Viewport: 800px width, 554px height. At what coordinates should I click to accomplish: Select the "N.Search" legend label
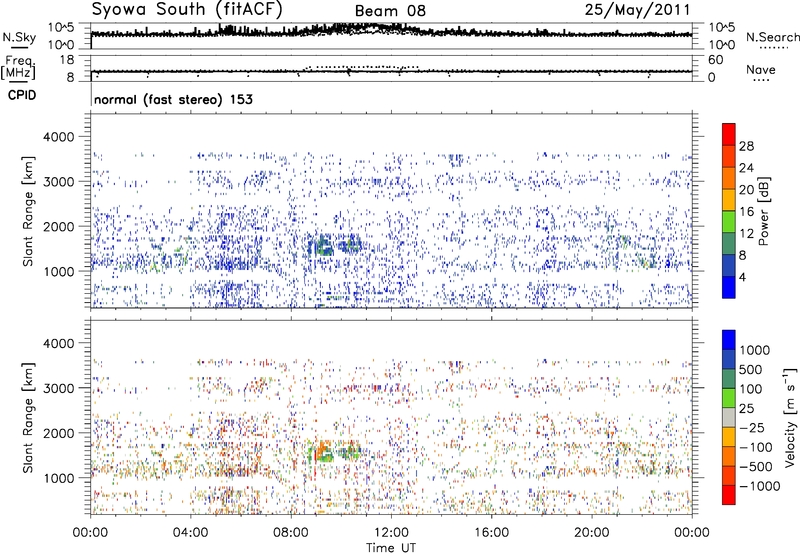[772, 37]
